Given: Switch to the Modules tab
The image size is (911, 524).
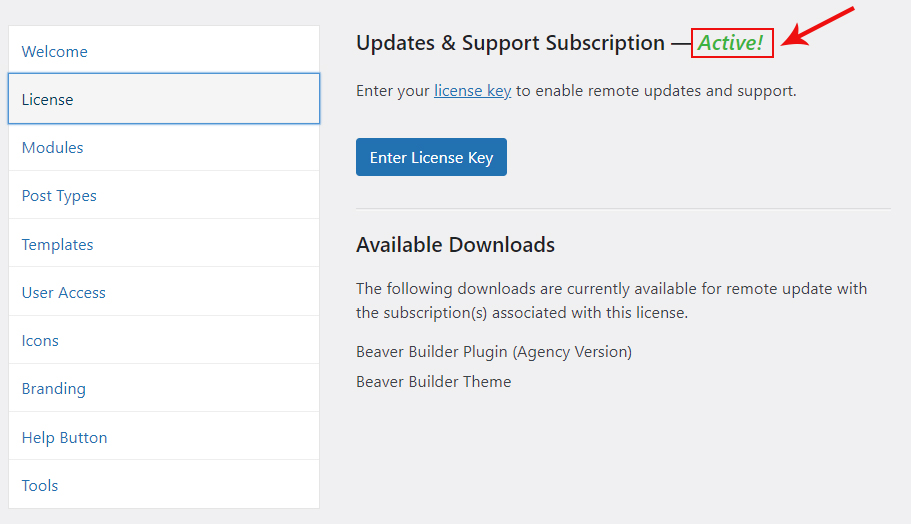Looking at the screenshot, I should (x=53, y=148).
